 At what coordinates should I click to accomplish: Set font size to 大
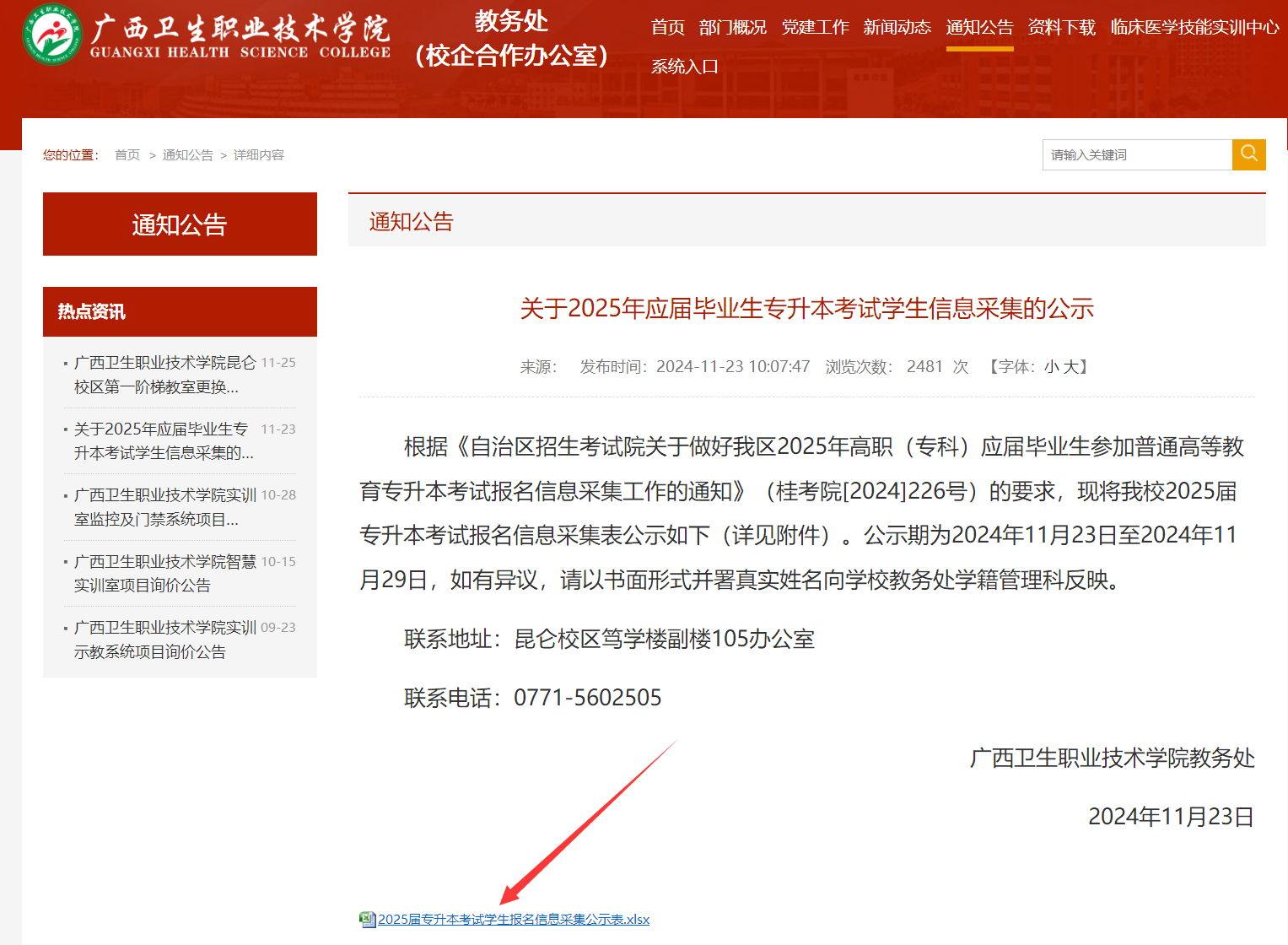click(x=1070, y=366)
